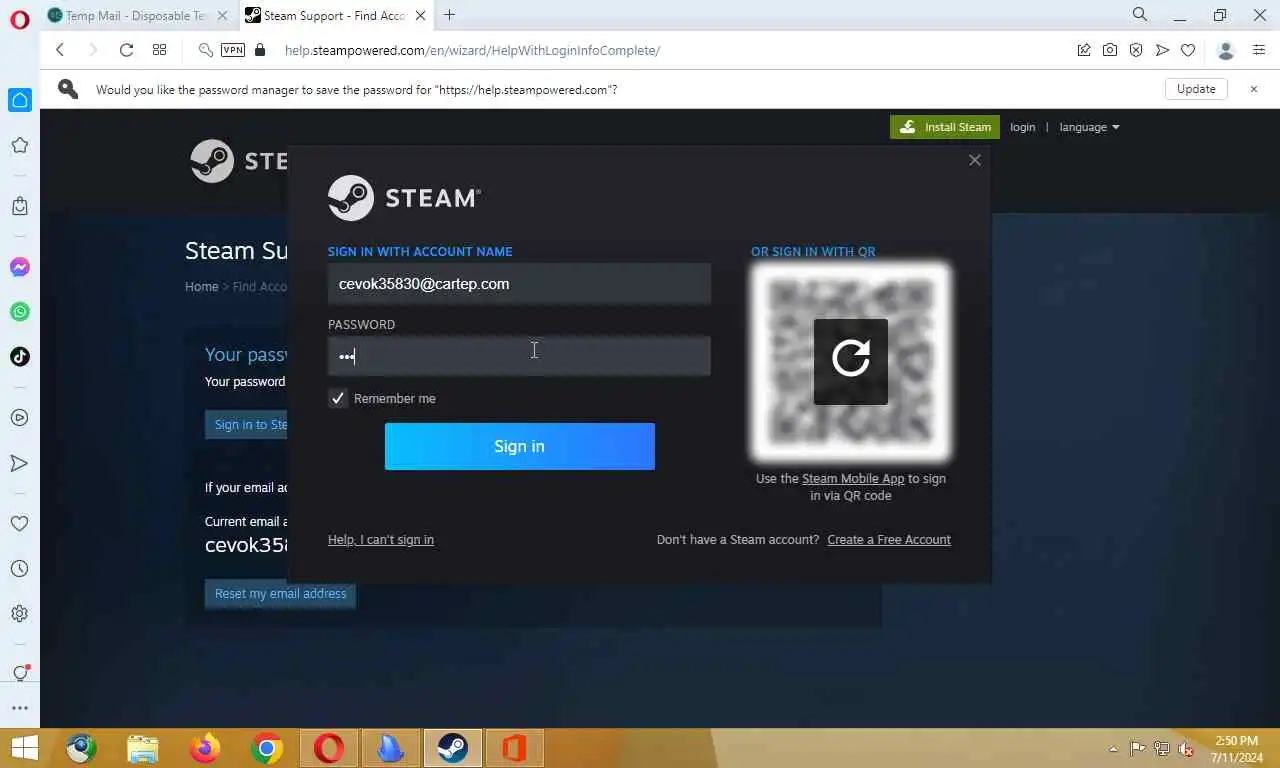
Task: Open Settings gear in Opera sidebar
Action: point(20,614)
